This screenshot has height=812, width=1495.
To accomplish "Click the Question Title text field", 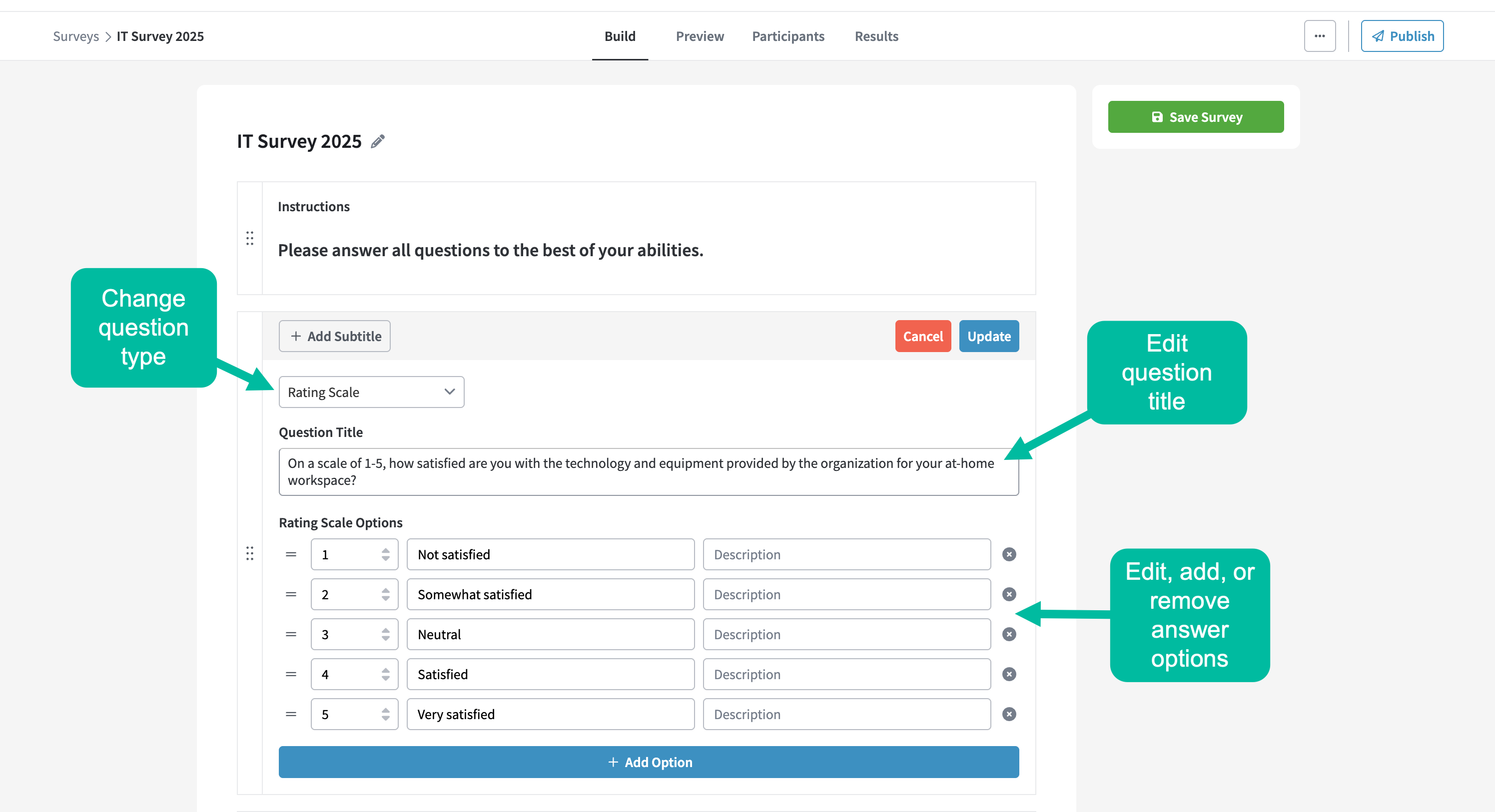I will (x=648, y=471).
